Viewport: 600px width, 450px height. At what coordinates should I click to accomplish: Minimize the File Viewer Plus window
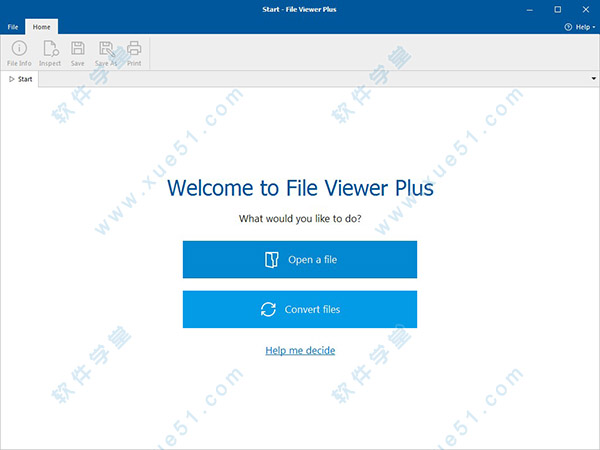click(530, 9)
